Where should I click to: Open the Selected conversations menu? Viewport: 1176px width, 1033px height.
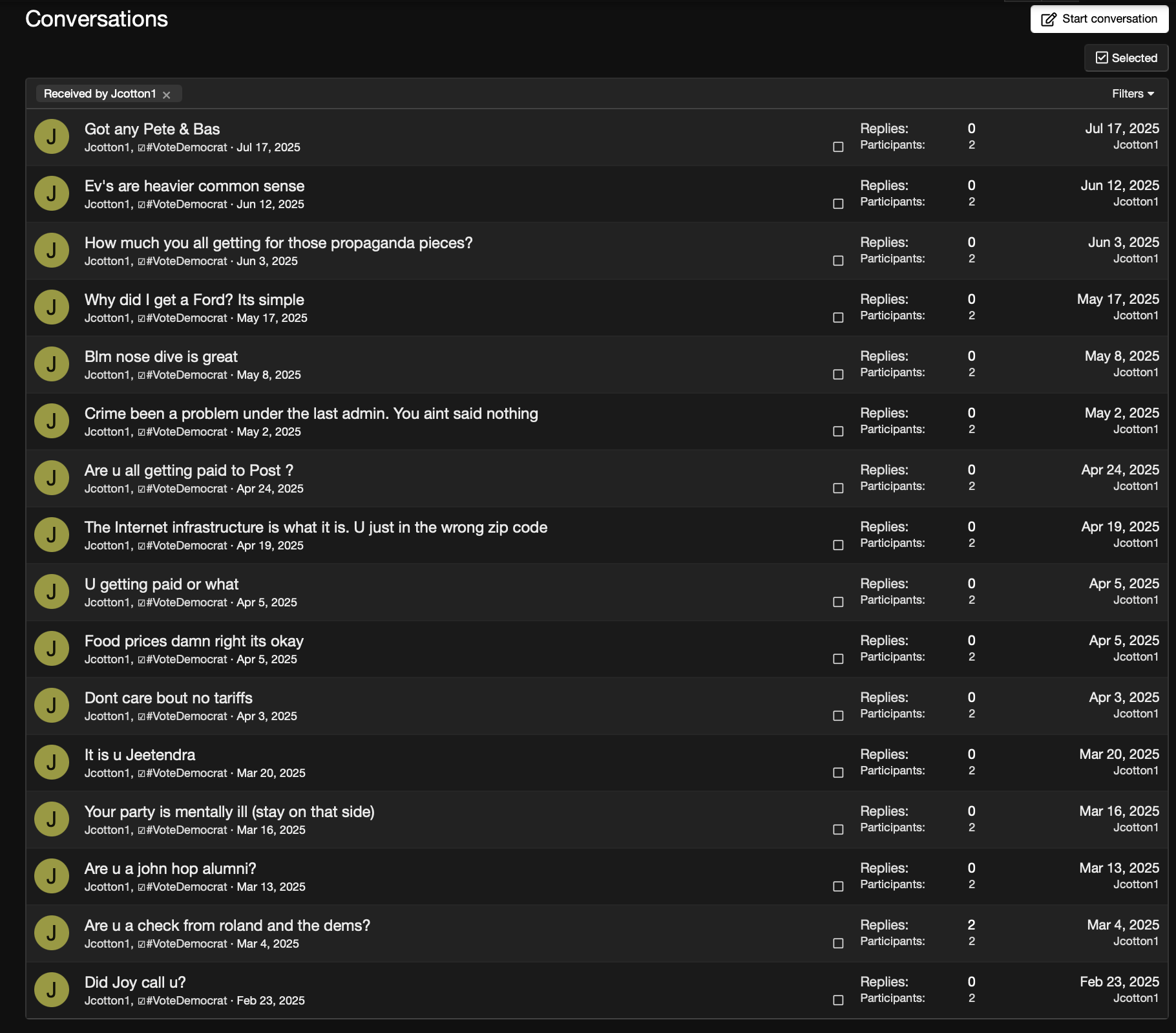(1126, 58)
